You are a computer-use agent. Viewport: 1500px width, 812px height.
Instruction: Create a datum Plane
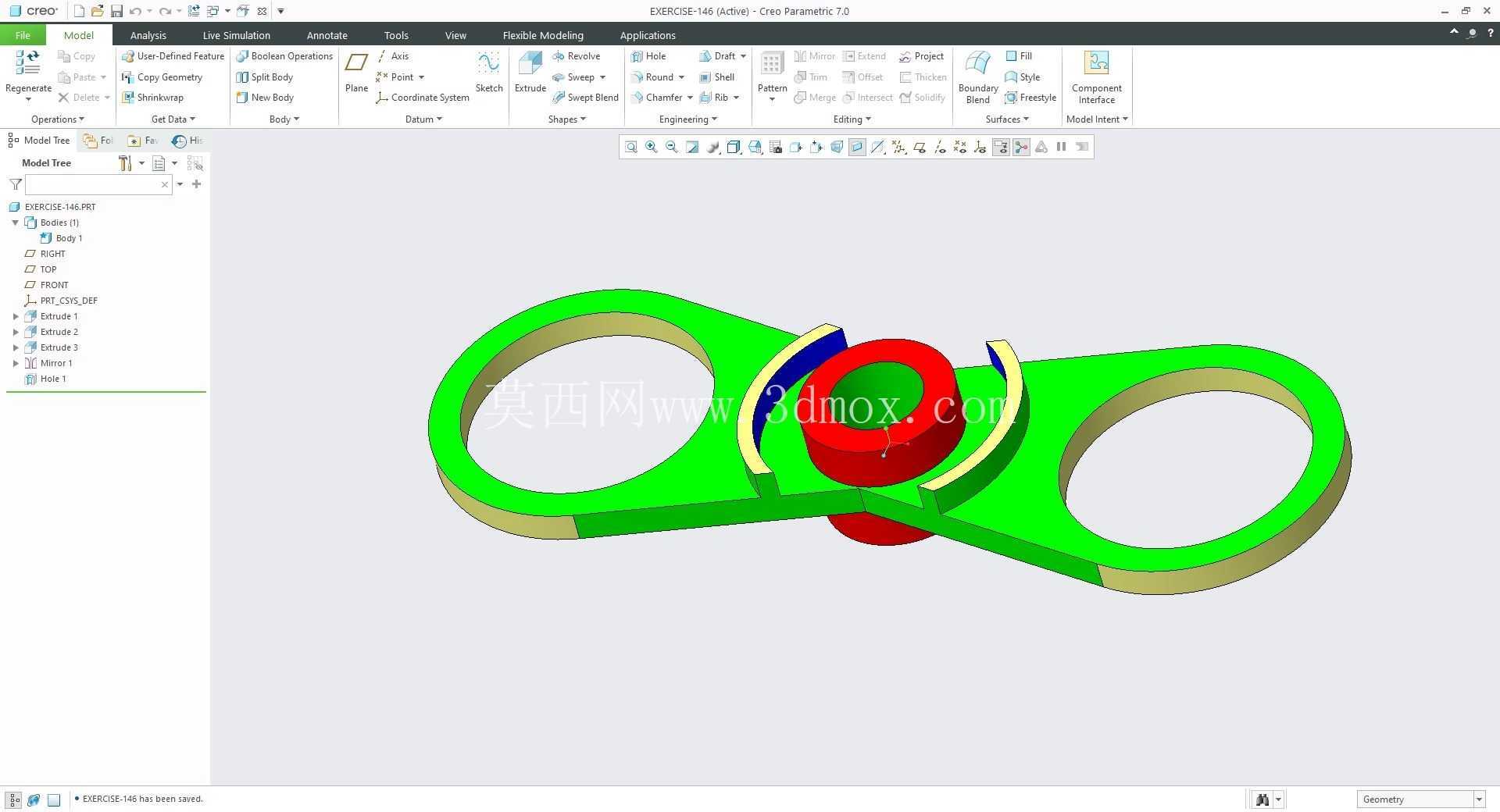pyautogui.click(x=356, y=73)
